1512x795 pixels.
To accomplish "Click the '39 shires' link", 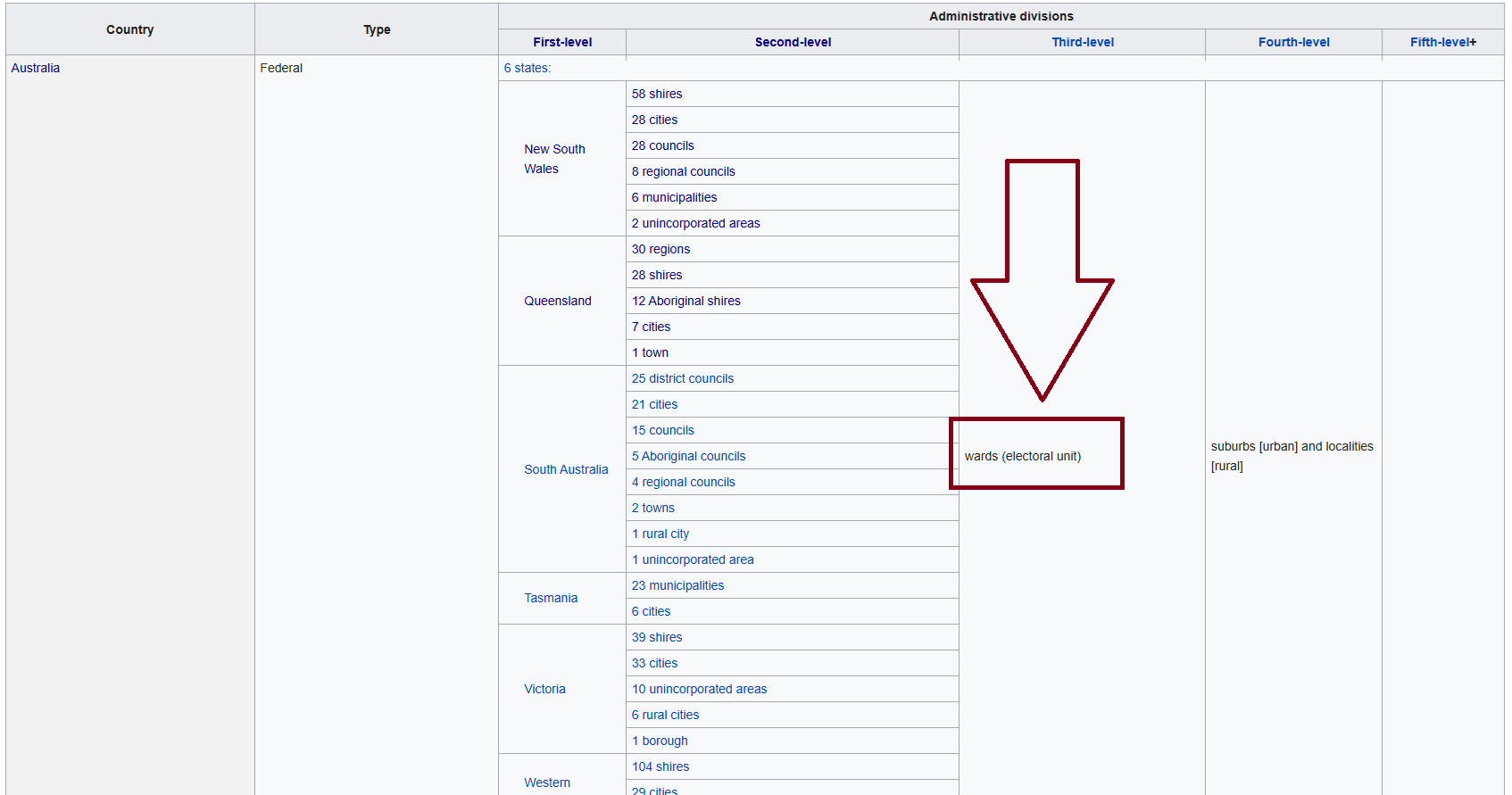I will coord(657,637).
